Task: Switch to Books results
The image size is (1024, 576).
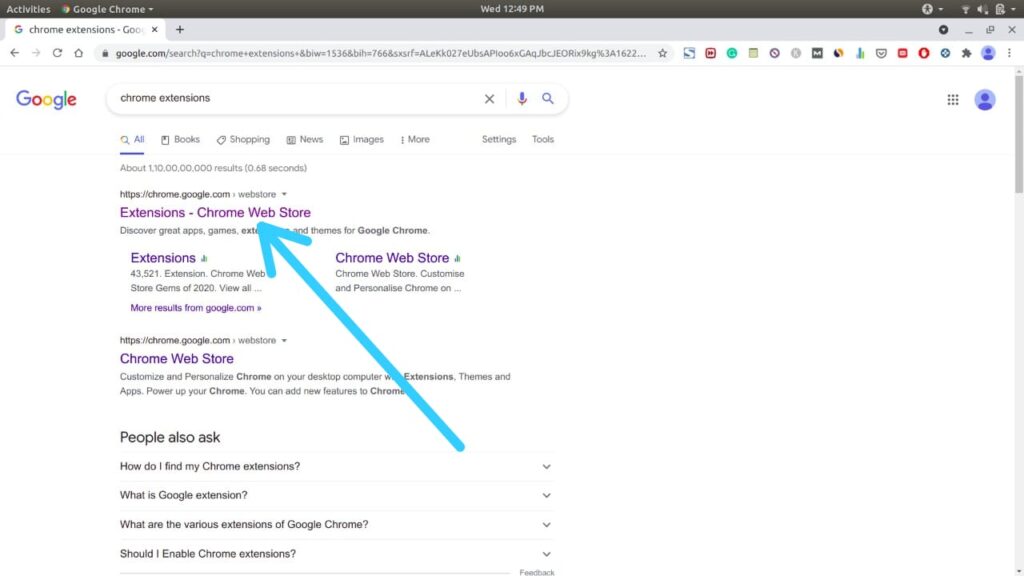Action: 180,140
